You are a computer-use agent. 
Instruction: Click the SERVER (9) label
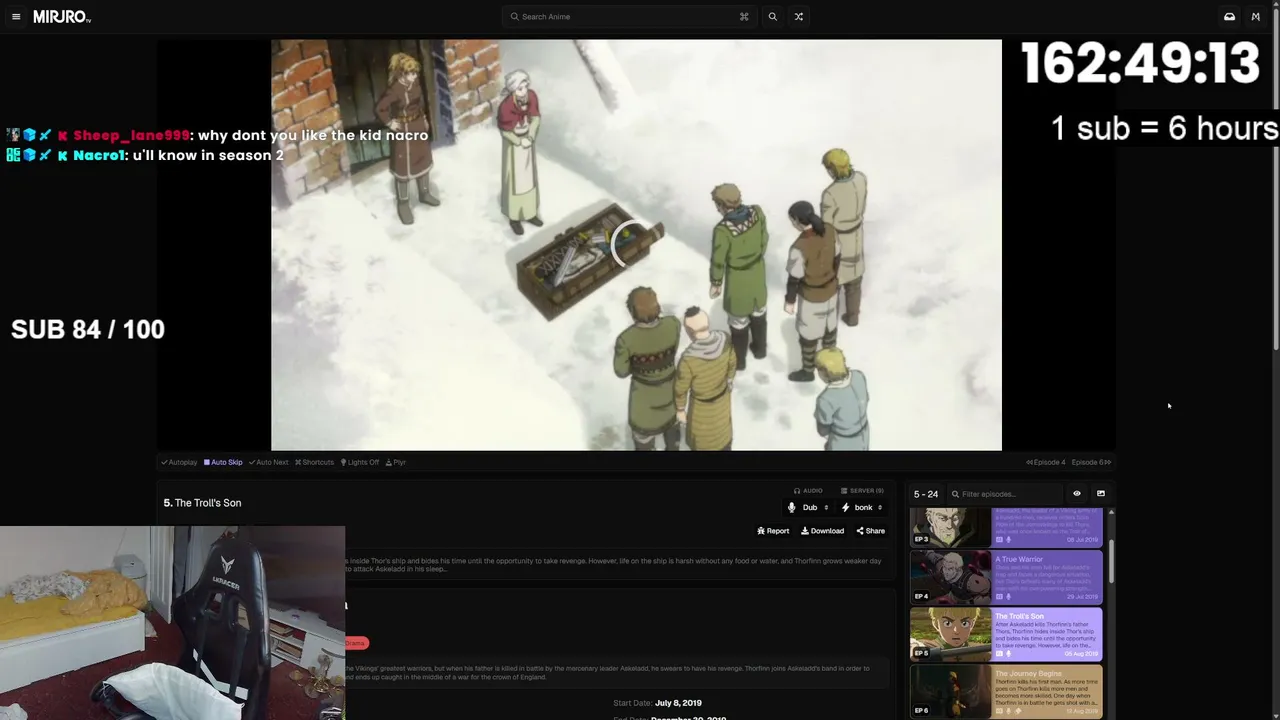tap(862, 491)
